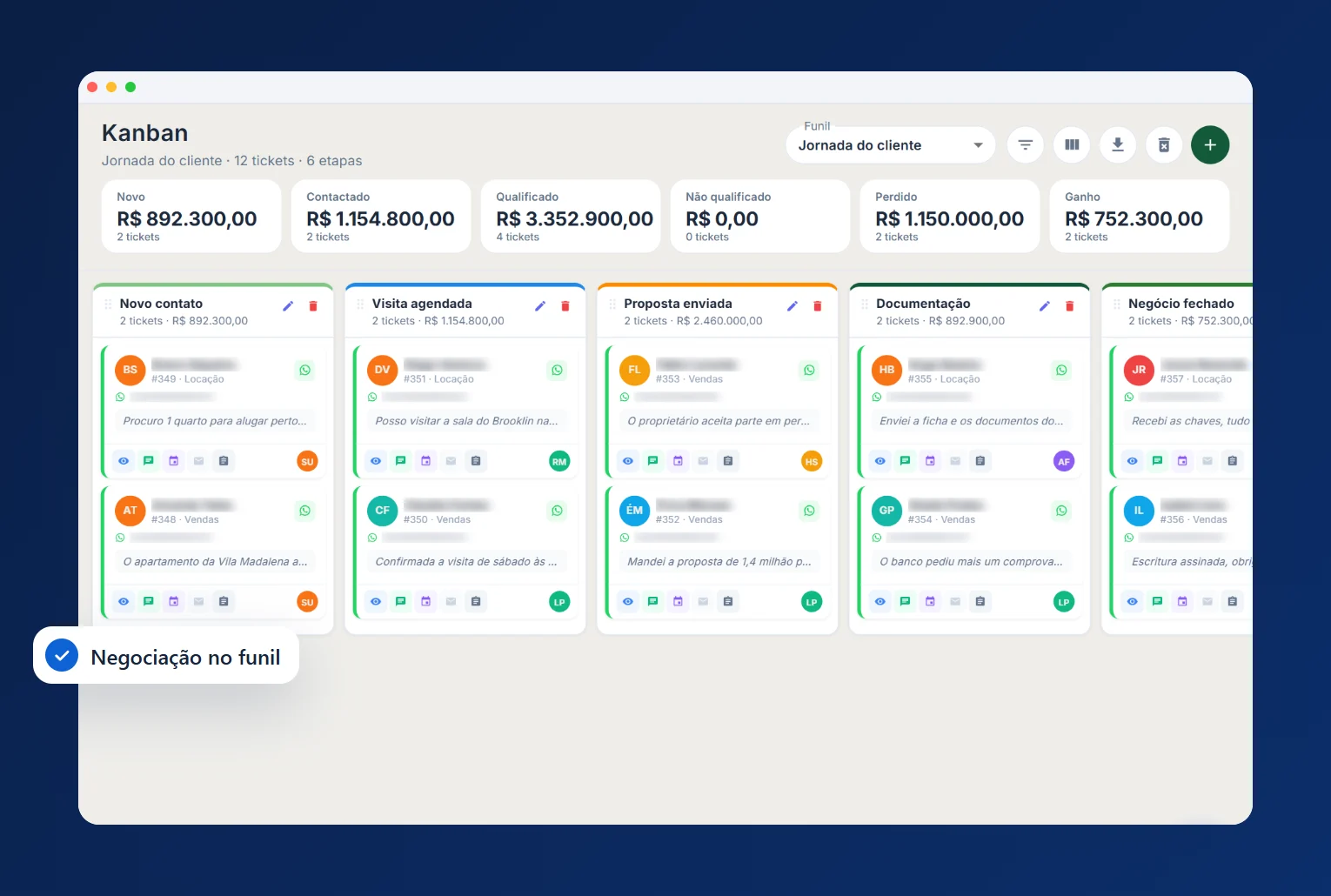View ticket #353 using eye icon
This screenshot has width=1331, height=896.
(628, 461)
